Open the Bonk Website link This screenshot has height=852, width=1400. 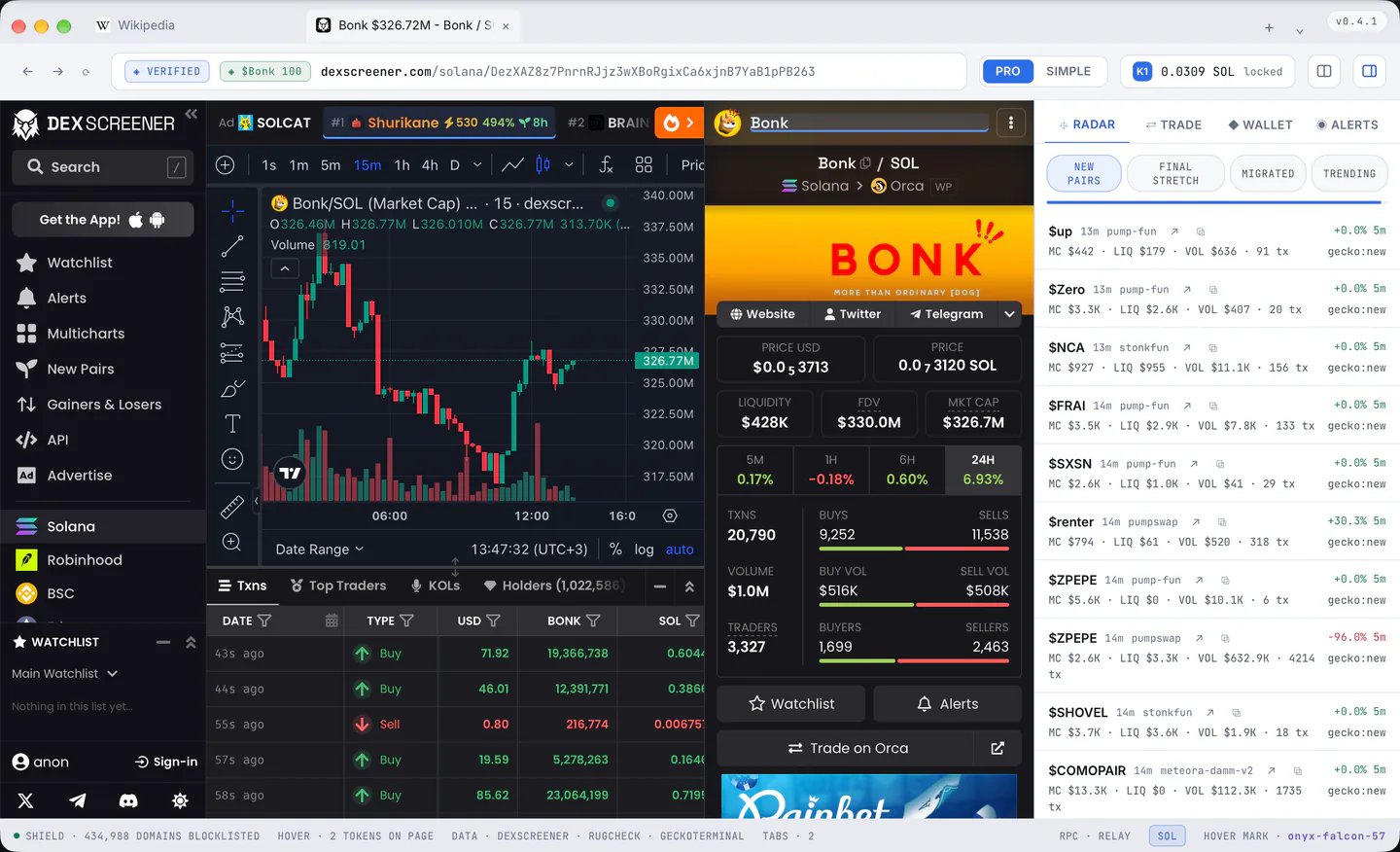[x=763, y=314]
